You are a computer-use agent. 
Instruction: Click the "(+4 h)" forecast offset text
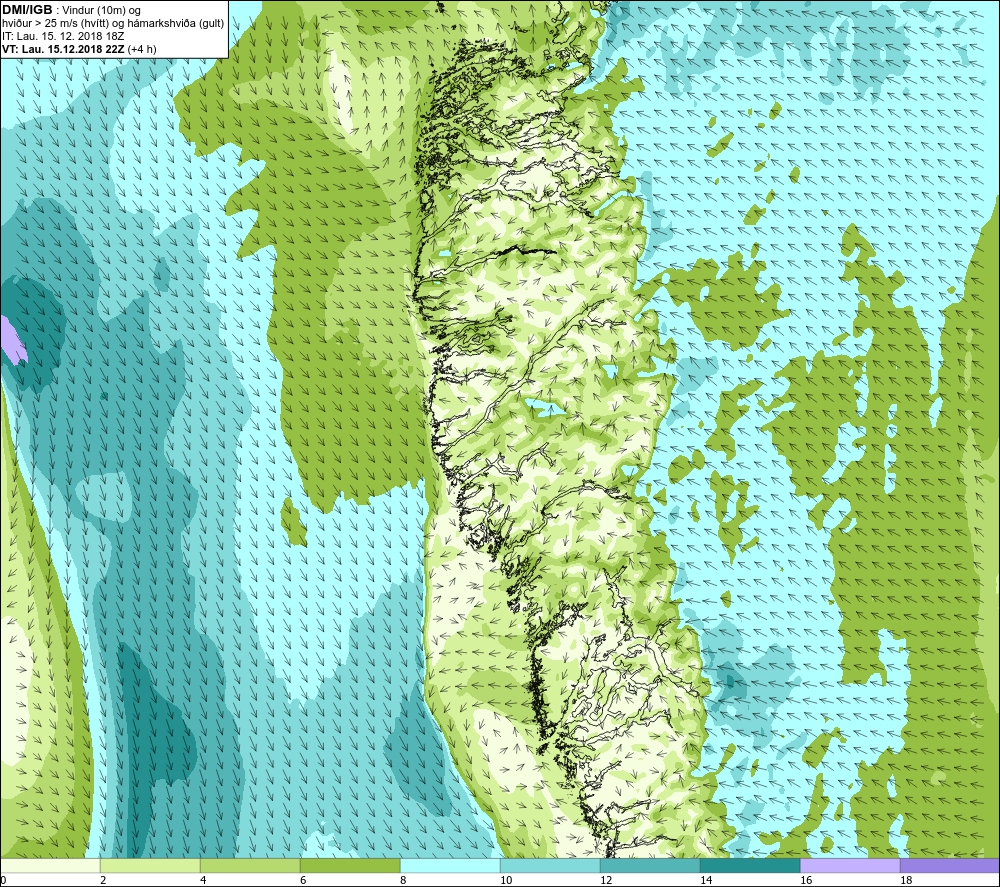click(142, 49)
